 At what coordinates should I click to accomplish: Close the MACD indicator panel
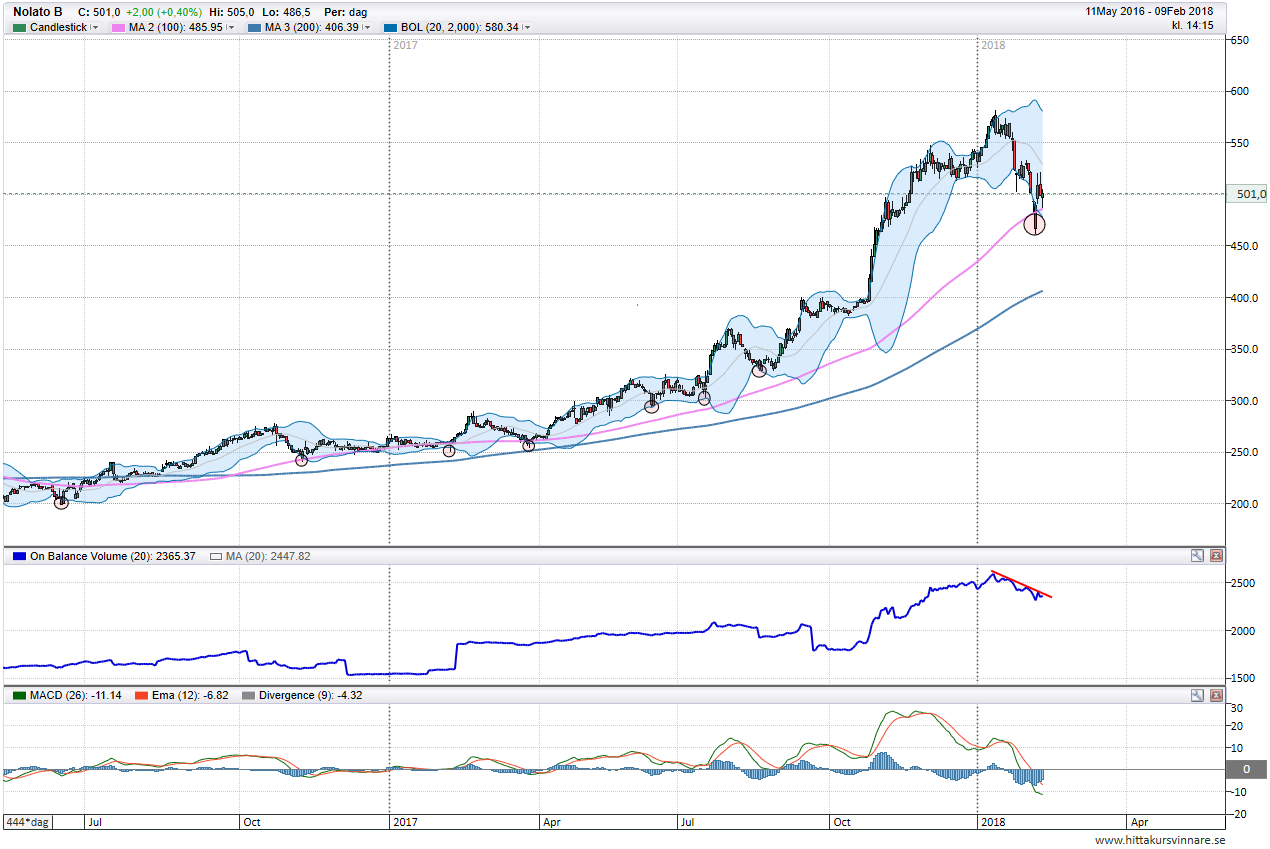point(1216,695)
